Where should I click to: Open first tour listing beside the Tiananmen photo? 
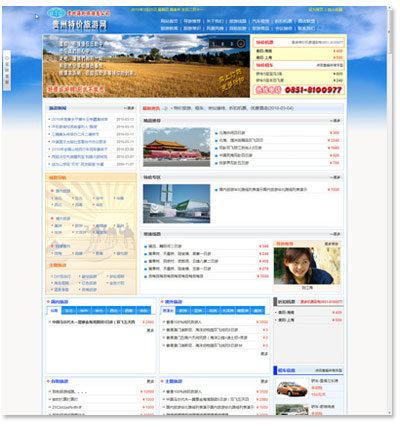click(x=232, y=133)
